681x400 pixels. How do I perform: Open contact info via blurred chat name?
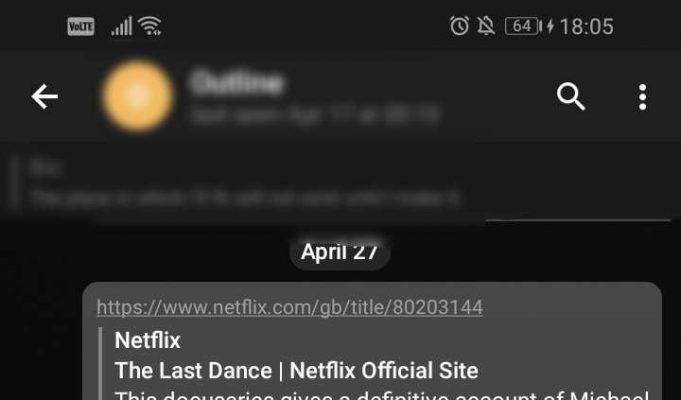click(237, 83)
